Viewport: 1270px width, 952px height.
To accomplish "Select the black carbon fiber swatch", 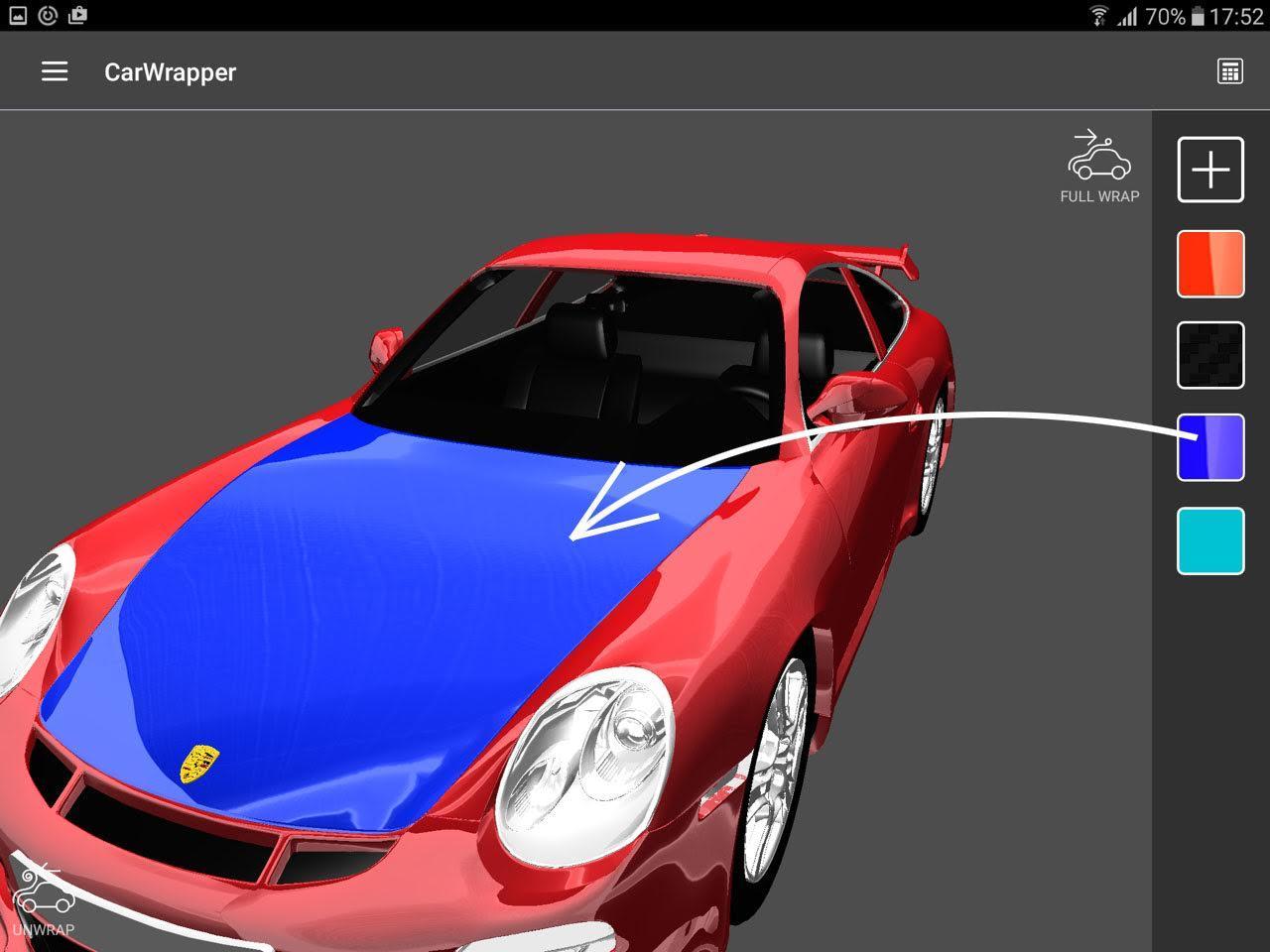I will [1210, 355].
